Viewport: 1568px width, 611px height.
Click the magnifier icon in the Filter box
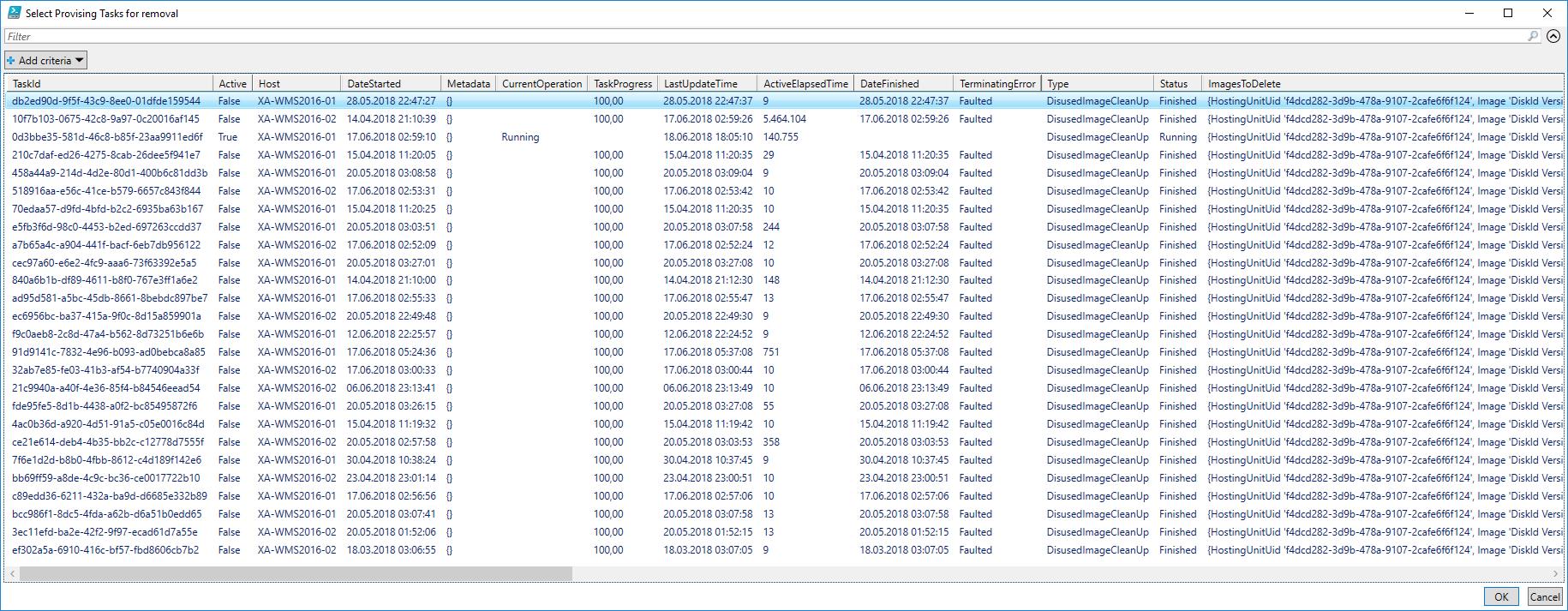click(1533, 36)
